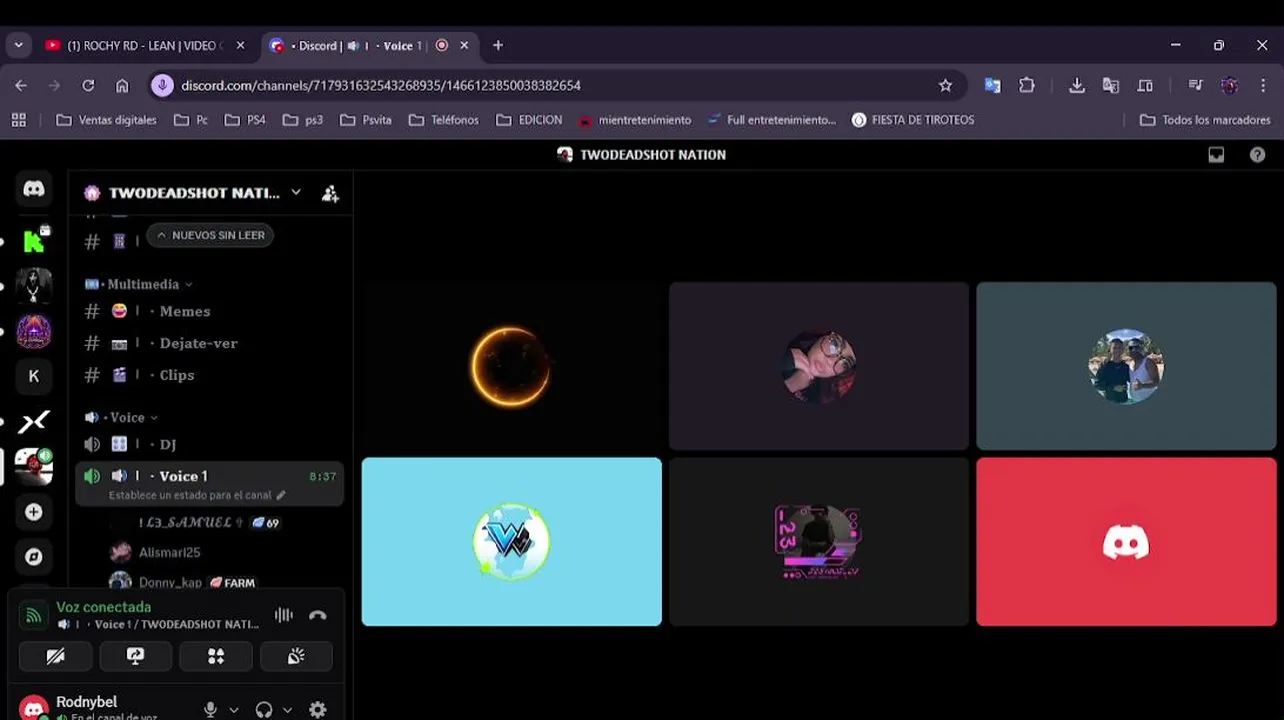Click the add a server plus icon
The image size is (1284, 720).
coord(34,512)
